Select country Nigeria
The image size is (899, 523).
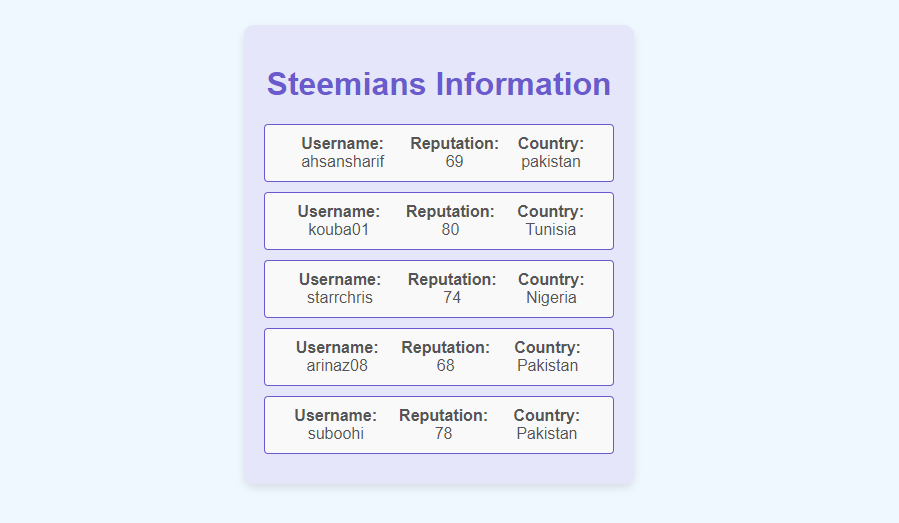[552, 298]
